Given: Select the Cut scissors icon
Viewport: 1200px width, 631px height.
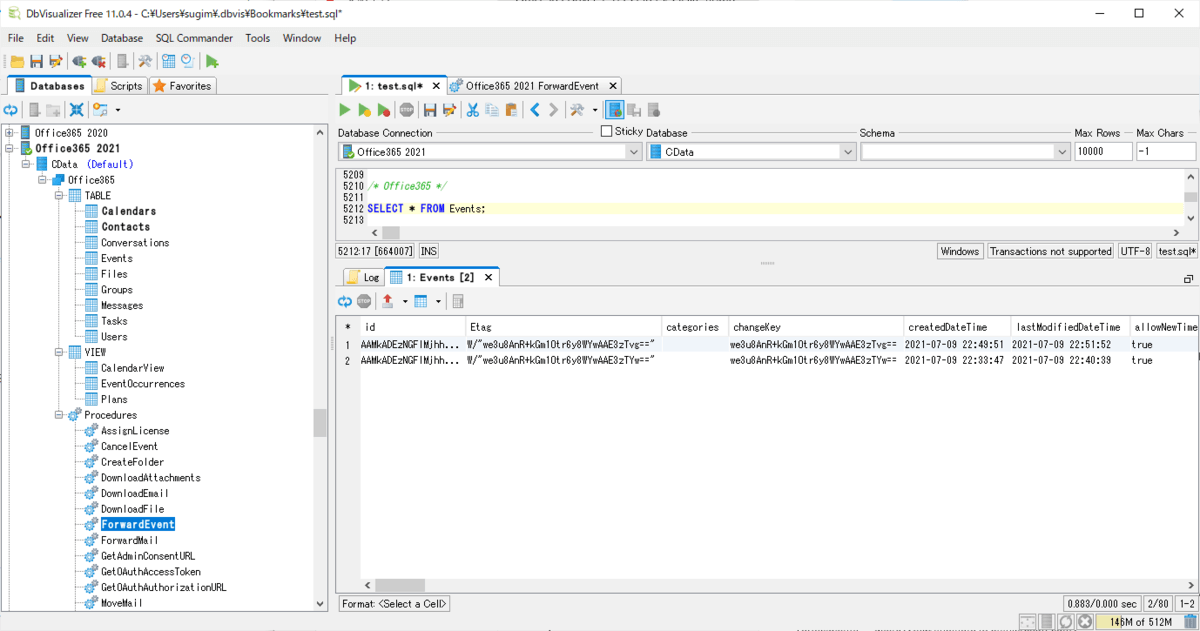Looking at the screenshot, I should coord(471,109).
